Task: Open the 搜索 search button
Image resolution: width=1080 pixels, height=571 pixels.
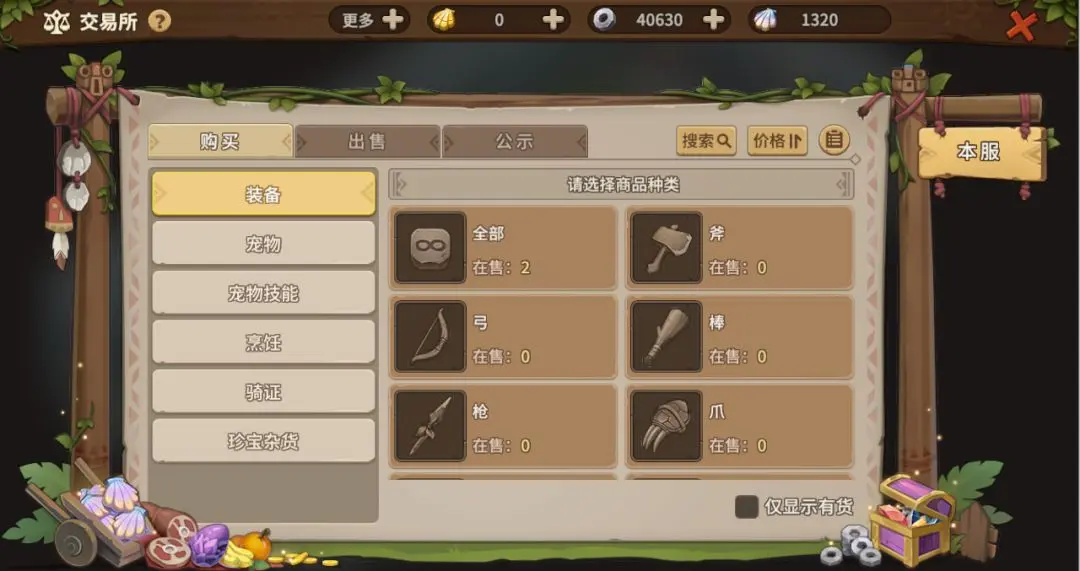Action: [706, 141]
